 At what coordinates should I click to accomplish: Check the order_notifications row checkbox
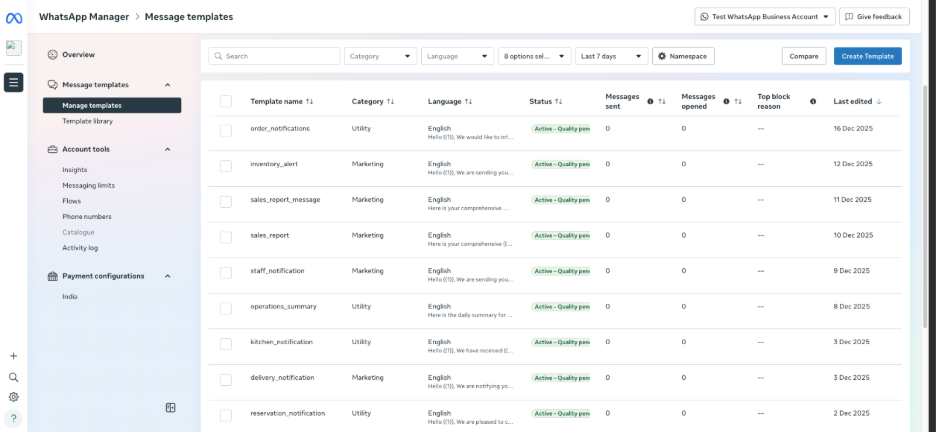[x=226, y=131]
